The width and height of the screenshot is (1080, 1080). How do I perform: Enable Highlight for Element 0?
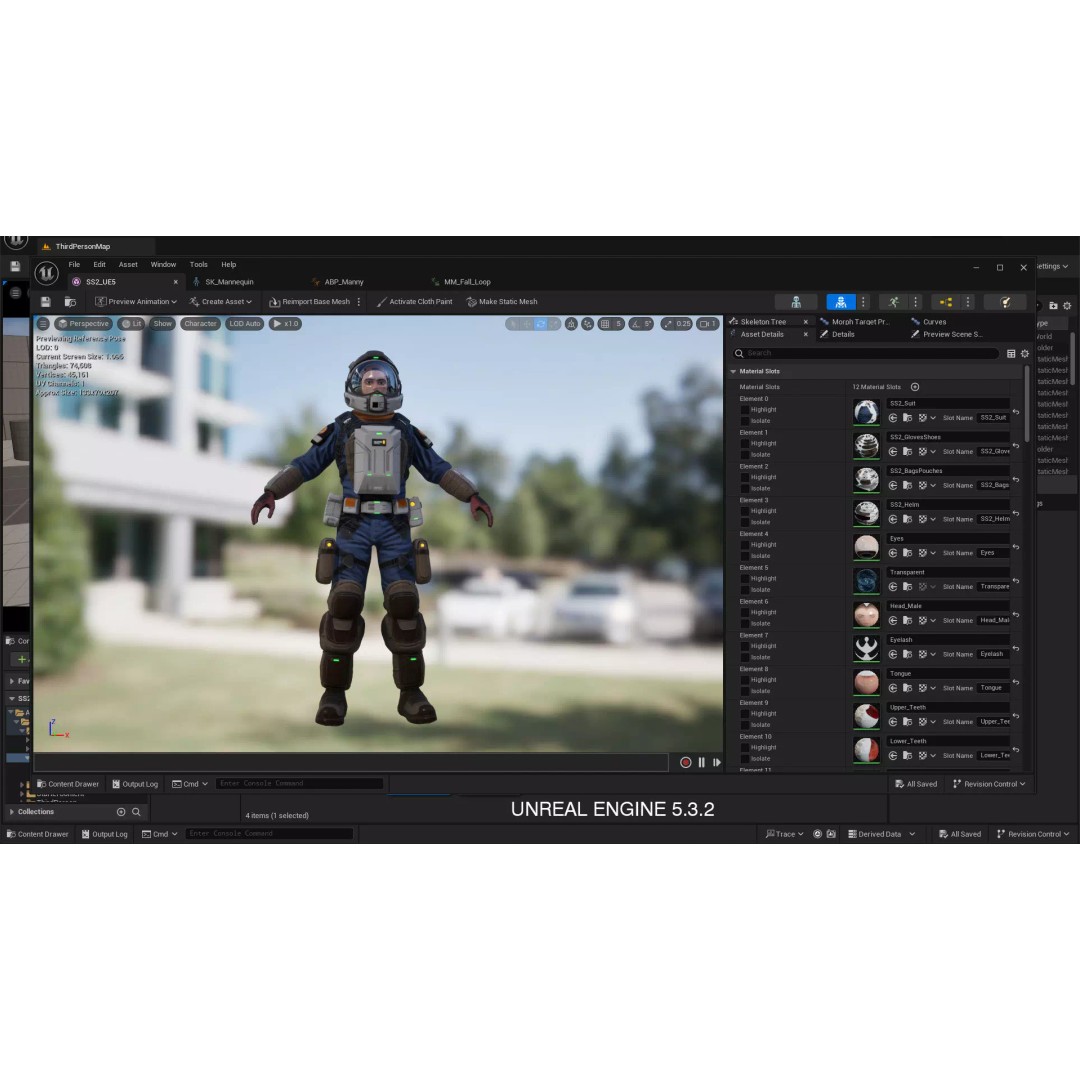(x=745, y=410)
